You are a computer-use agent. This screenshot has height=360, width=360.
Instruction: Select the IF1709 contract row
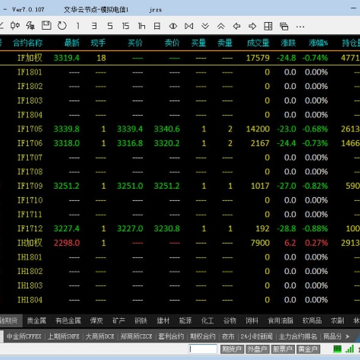180,186
